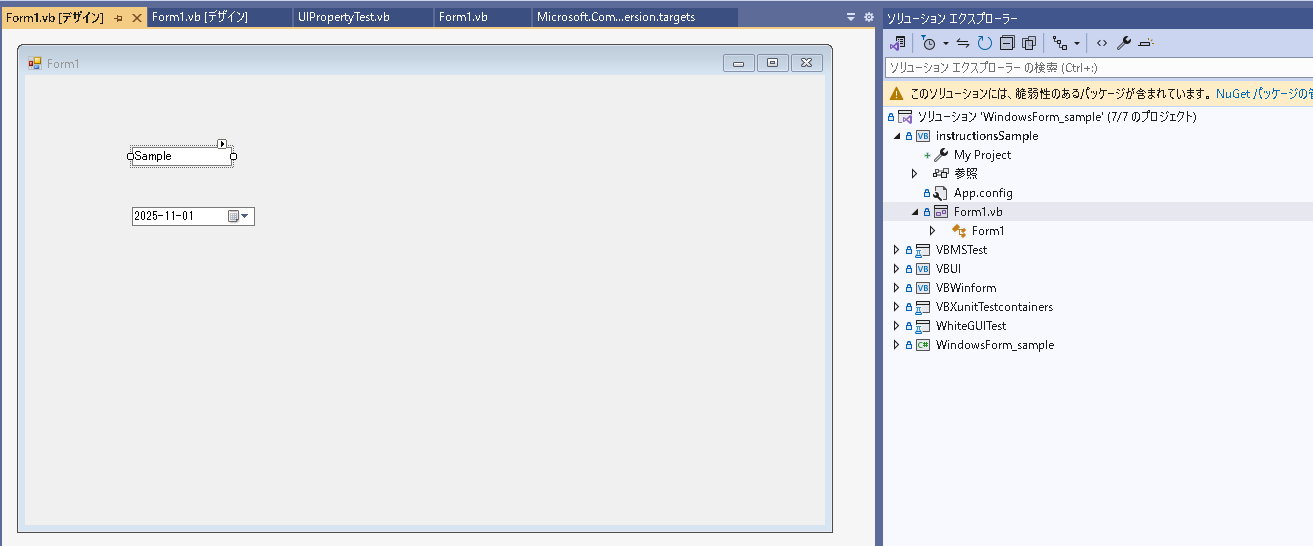Click the Form1 designer title bar text
The width and height of the screenshot is (1313, 546).
click(x=63, y=64)
